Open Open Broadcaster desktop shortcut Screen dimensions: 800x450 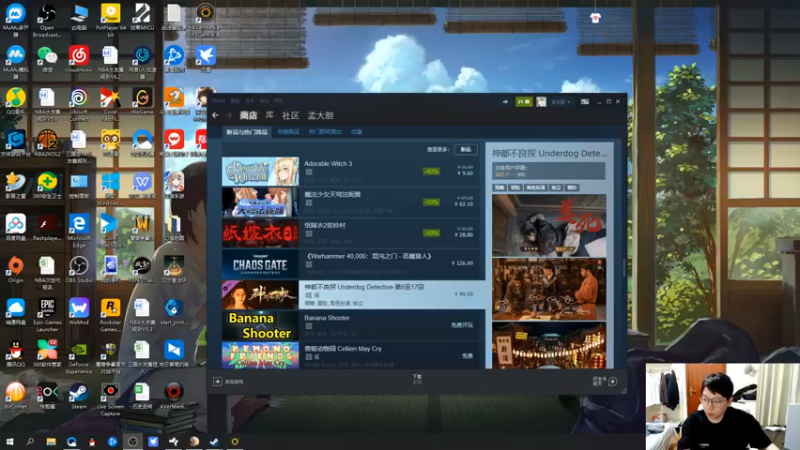[x=47, y=20]
